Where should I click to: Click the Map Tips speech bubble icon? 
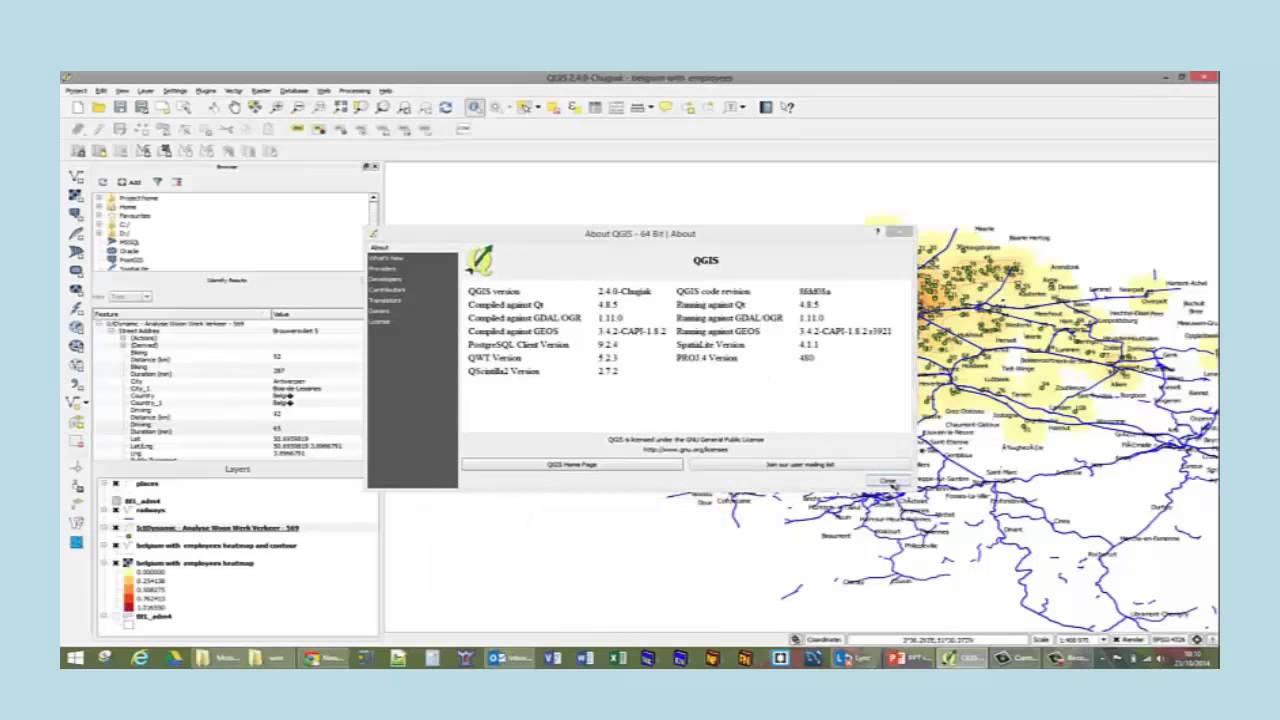[665, 107]
